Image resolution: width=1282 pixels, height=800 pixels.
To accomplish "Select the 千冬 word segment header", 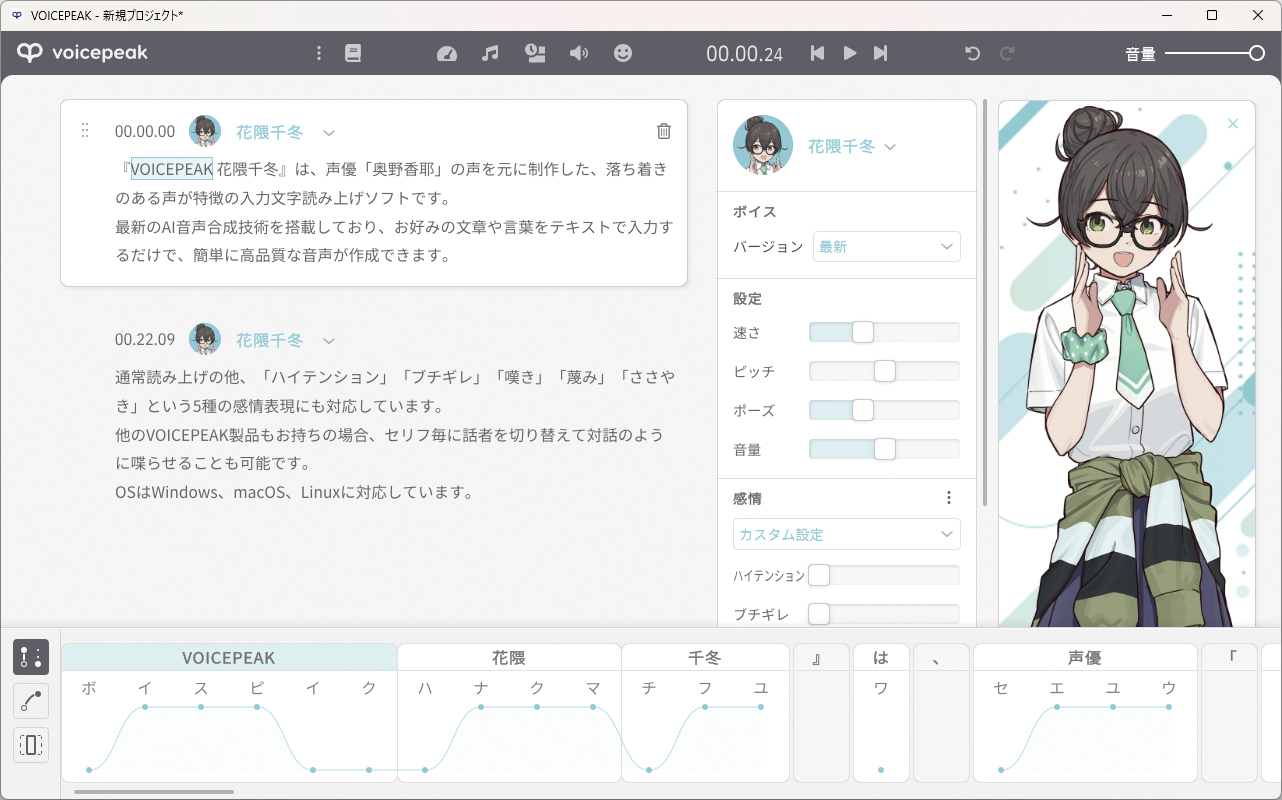I will [705, 657].
